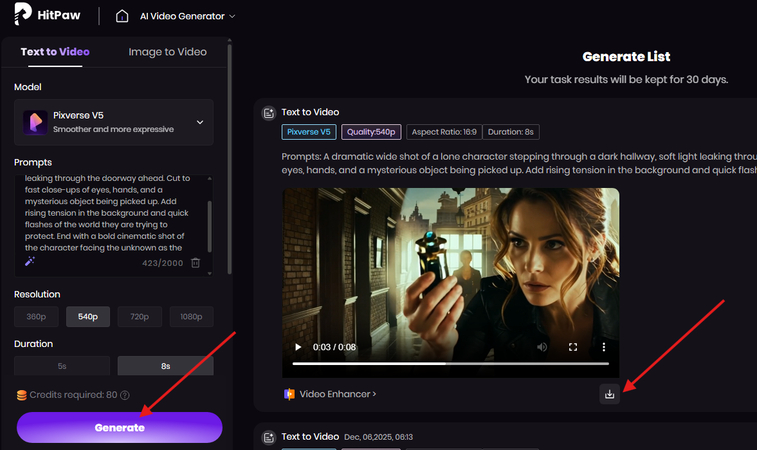Image resolution: width=757 pixels, height=450 pixels.
Task: Select 540p resolution
Action: 88,317
